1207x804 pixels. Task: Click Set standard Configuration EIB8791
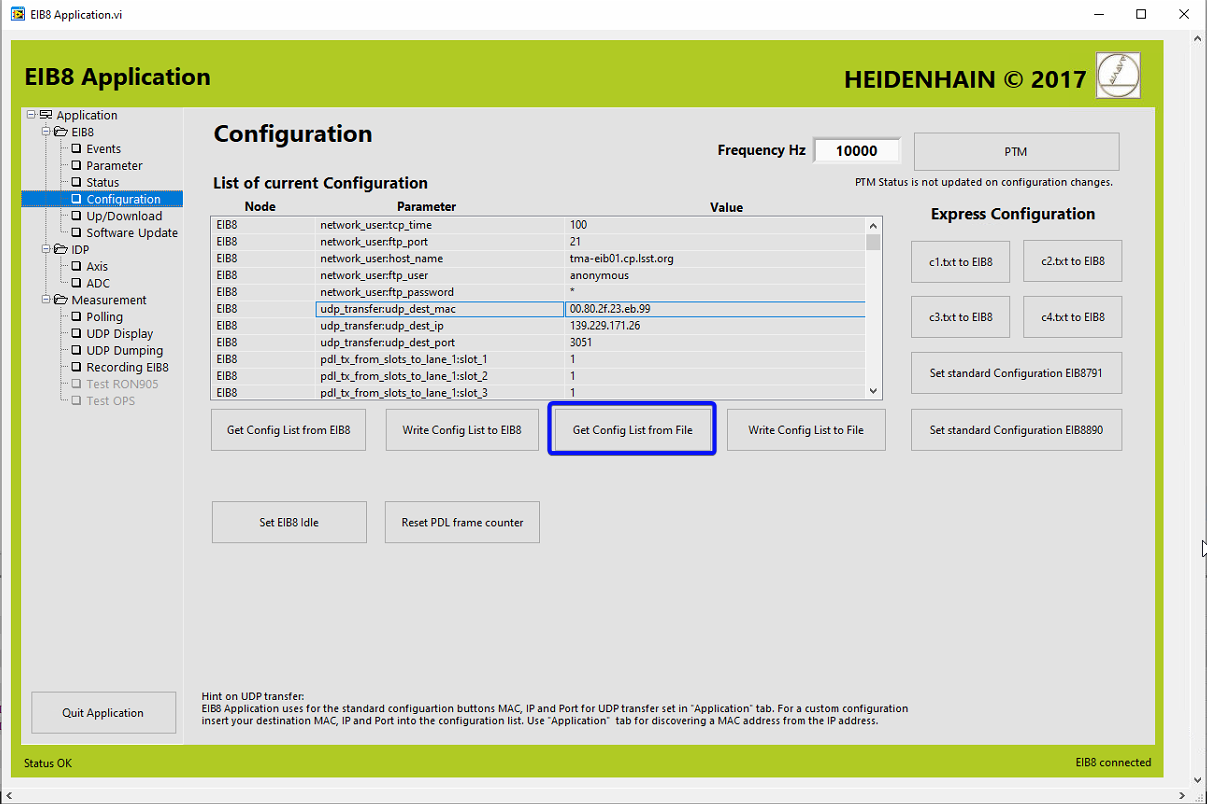(1016, 373)
